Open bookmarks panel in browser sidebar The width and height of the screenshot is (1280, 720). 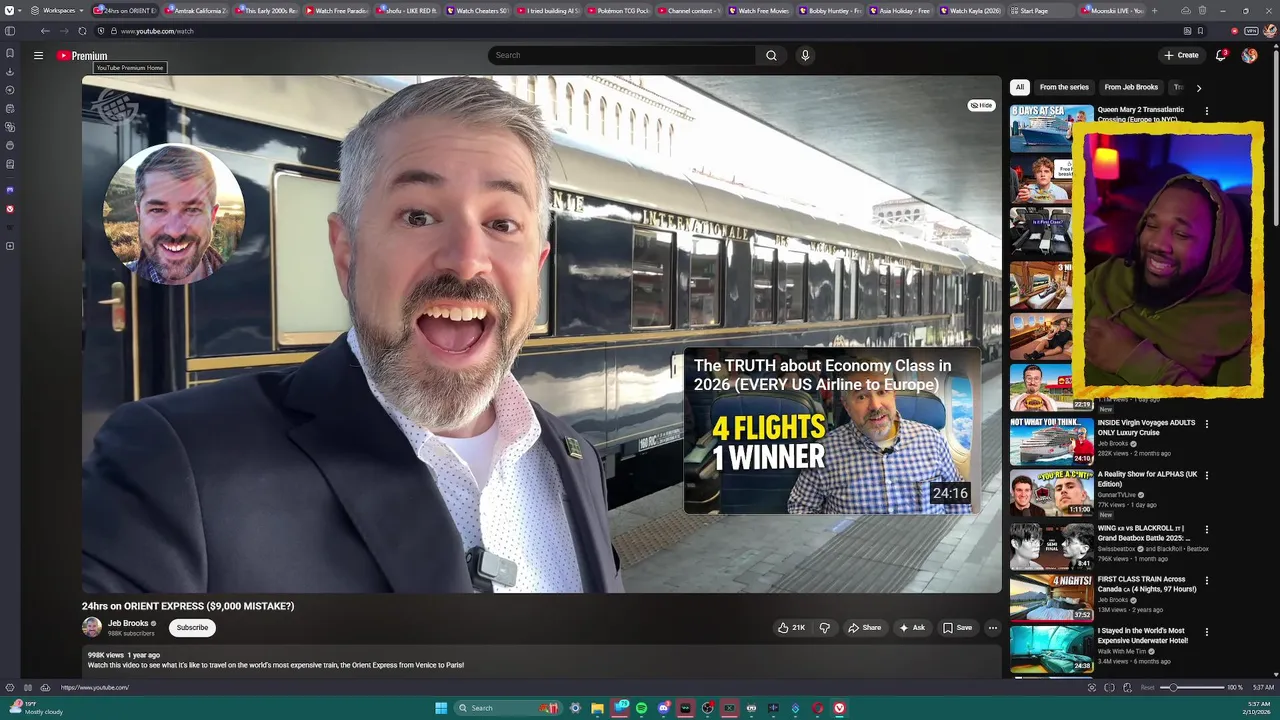point(10,53)
